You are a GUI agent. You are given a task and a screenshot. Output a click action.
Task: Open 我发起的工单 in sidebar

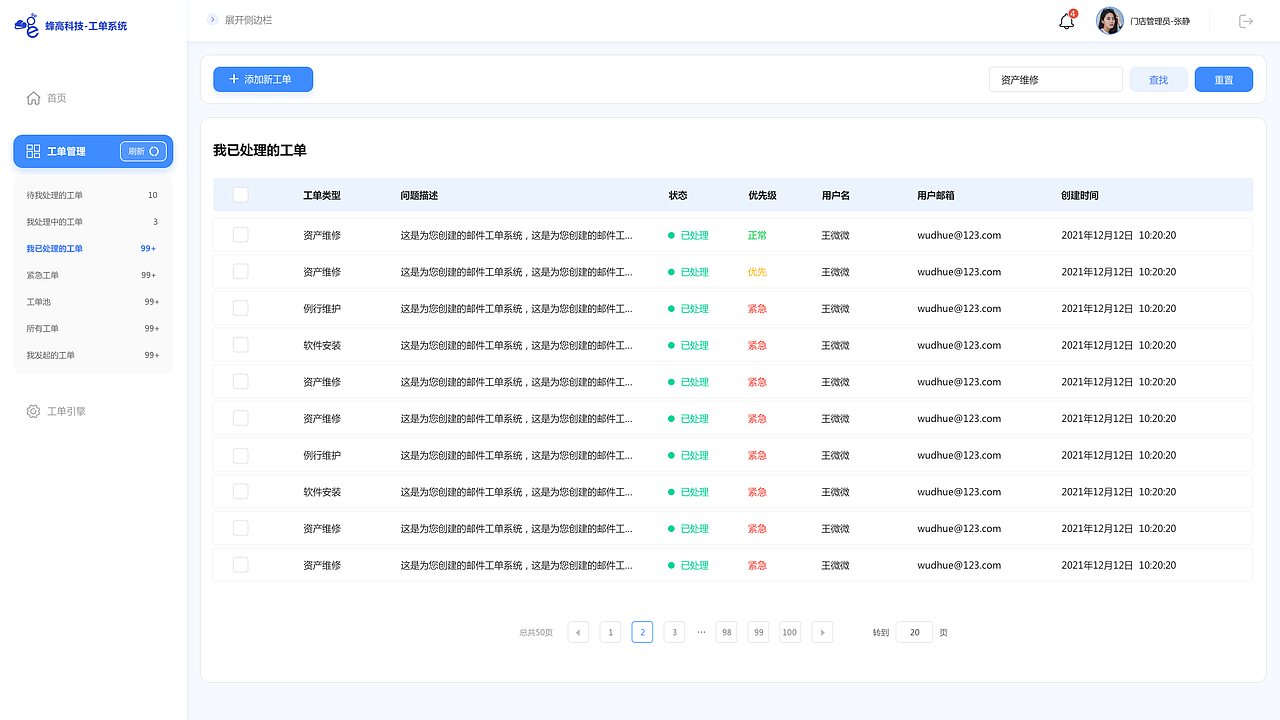(x=93, y=355)
